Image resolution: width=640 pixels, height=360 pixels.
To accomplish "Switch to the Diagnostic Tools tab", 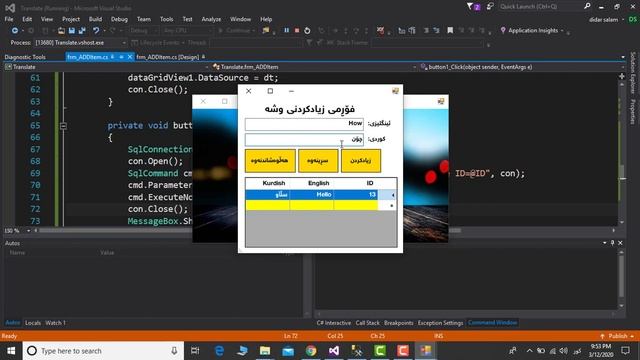I will 25,57.
